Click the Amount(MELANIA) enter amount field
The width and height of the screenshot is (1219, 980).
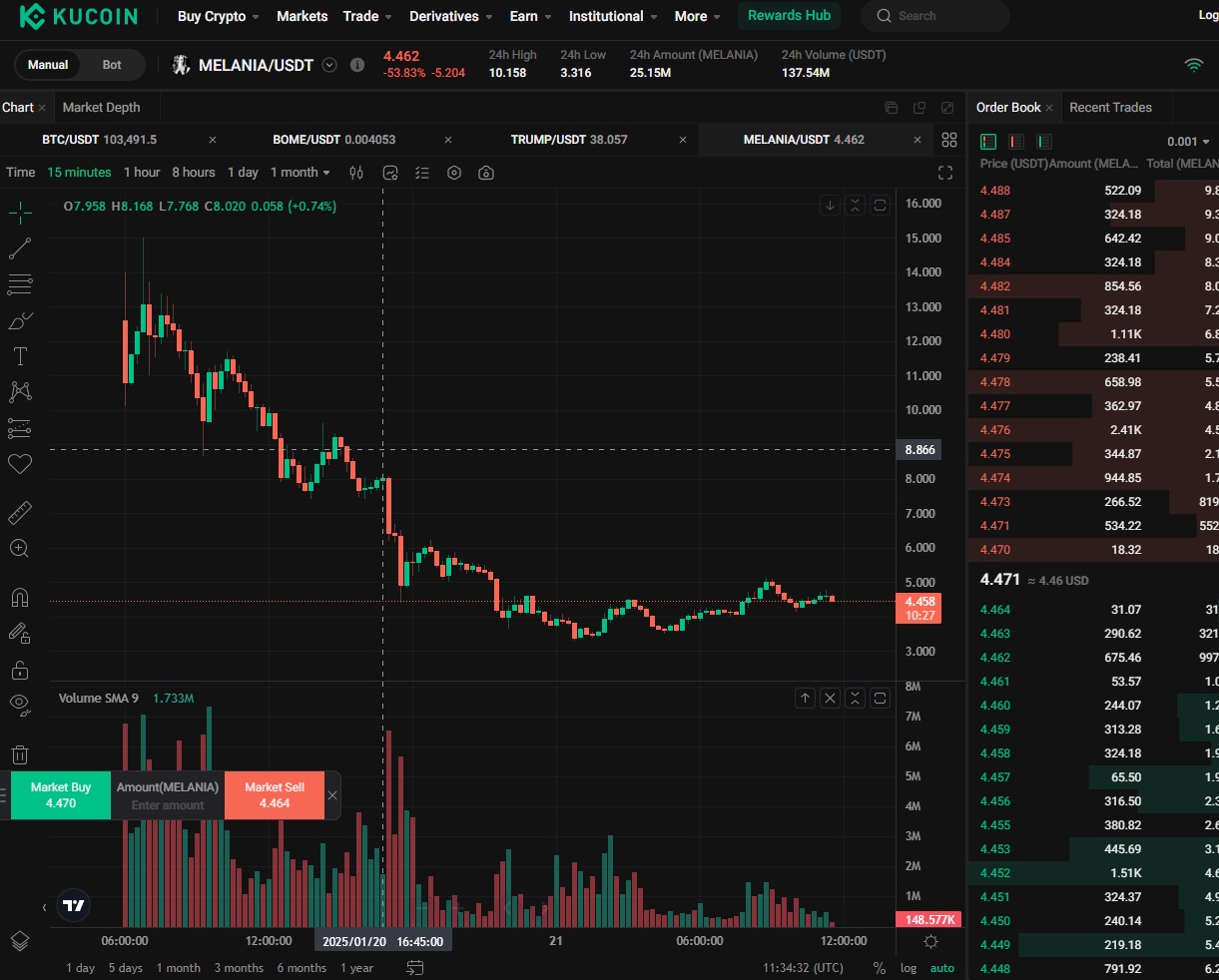pos(168,795)
